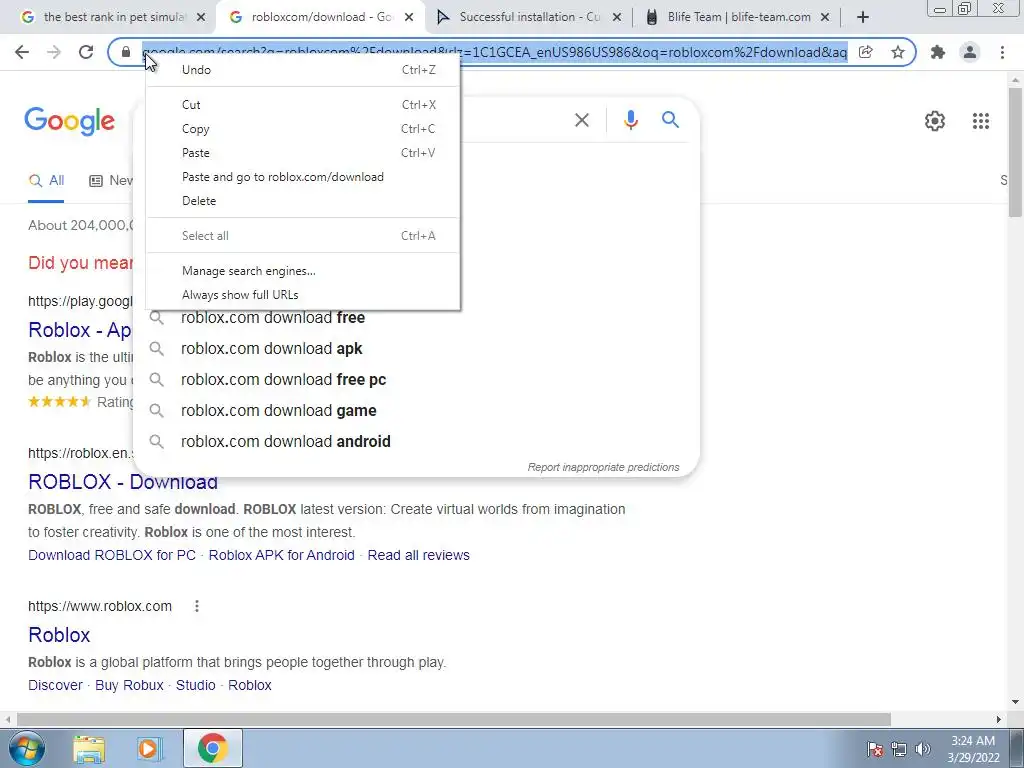Open the clock showing 3:24 AM

coord(972,749)
